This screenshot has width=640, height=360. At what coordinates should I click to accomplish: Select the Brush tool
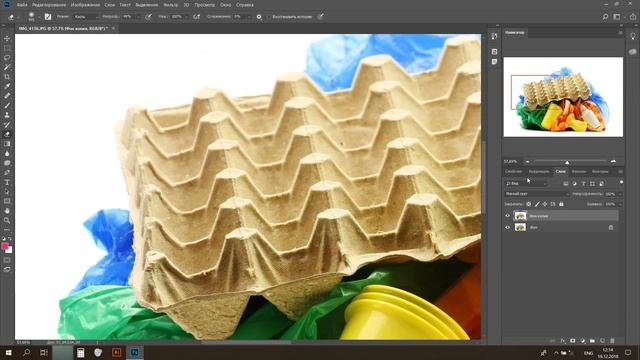pyautogui.click(x=7, y=105)
